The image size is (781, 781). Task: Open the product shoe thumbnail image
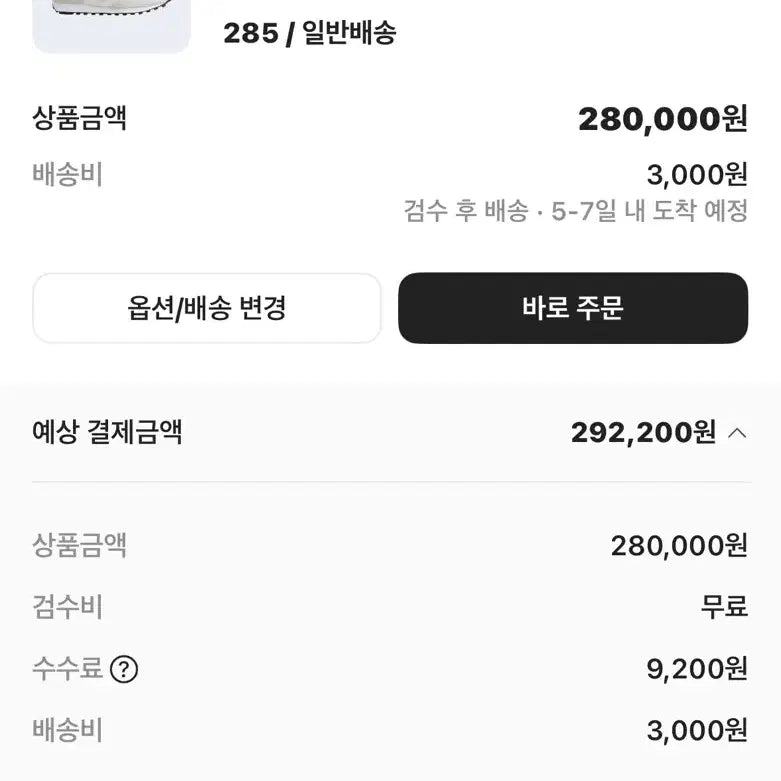111,25
